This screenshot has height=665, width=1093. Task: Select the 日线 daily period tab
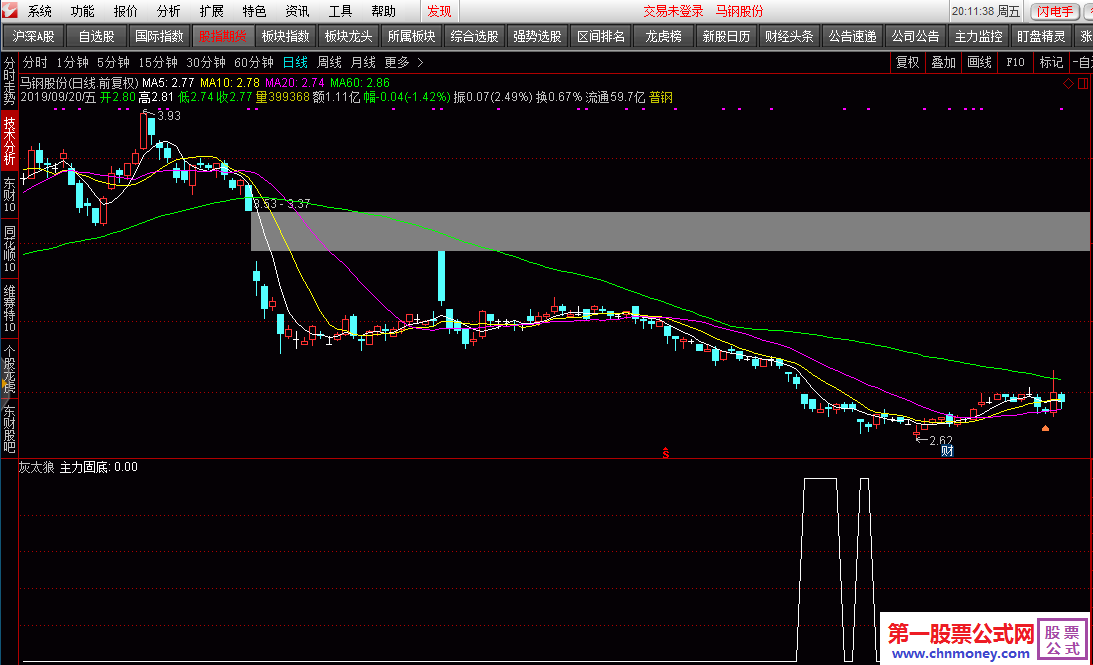pyautogui.click(x=295, y=62)
